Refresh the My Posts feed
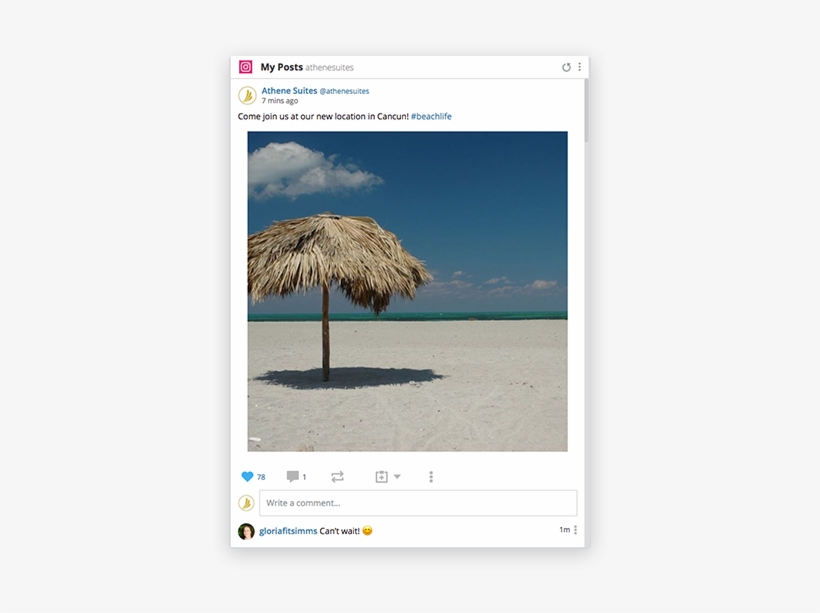The image size is (820, 613). (x=565, y=66)
